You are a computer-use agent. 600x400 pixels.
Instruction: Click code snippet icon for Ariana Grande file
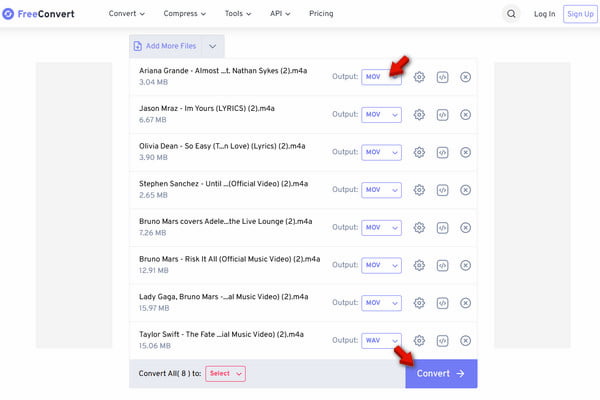click(442, 77)
